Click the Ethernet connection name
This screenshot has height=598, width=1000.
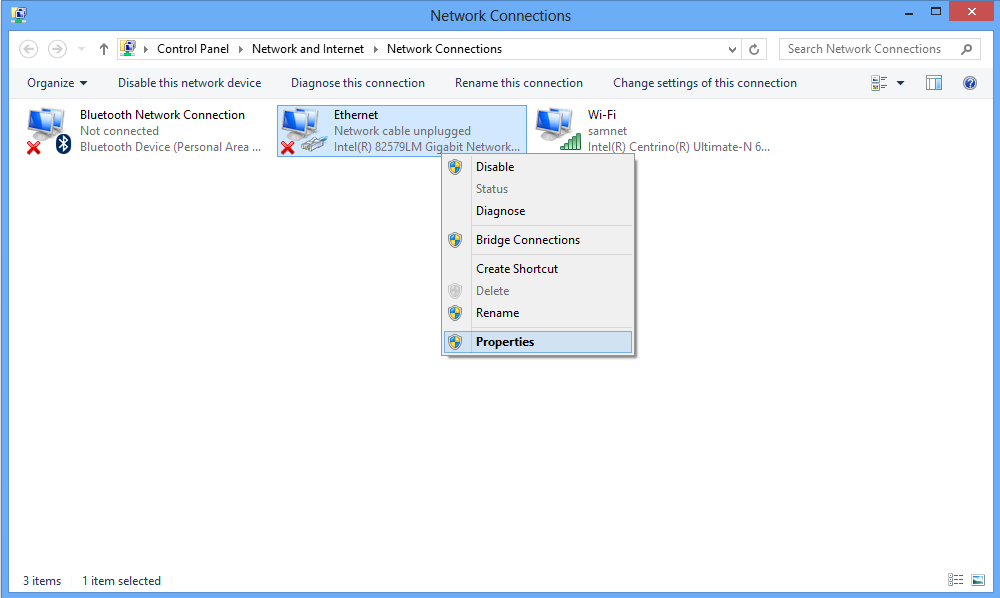356,115
